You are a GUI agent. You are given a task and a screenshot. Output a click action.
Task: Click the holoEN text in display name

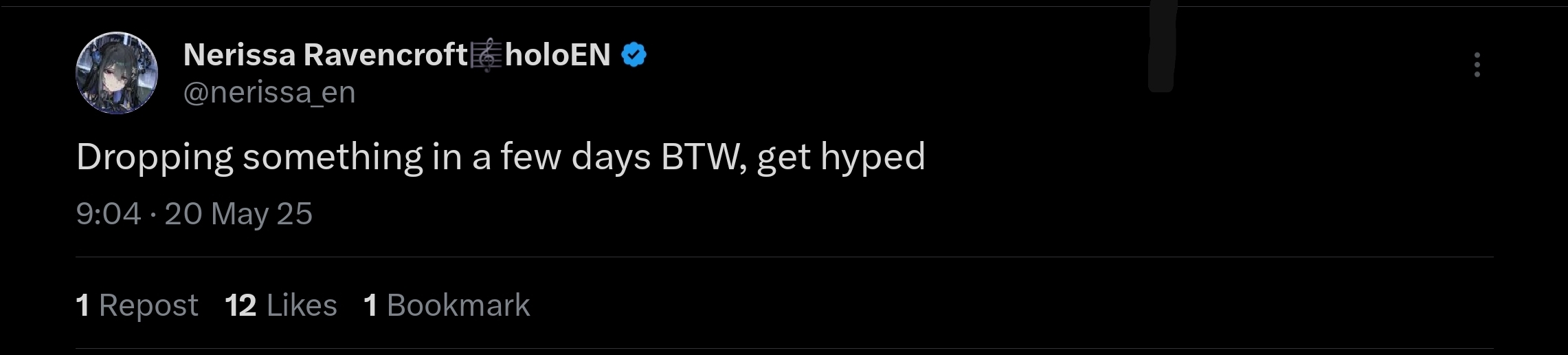(x=557, y=55)
